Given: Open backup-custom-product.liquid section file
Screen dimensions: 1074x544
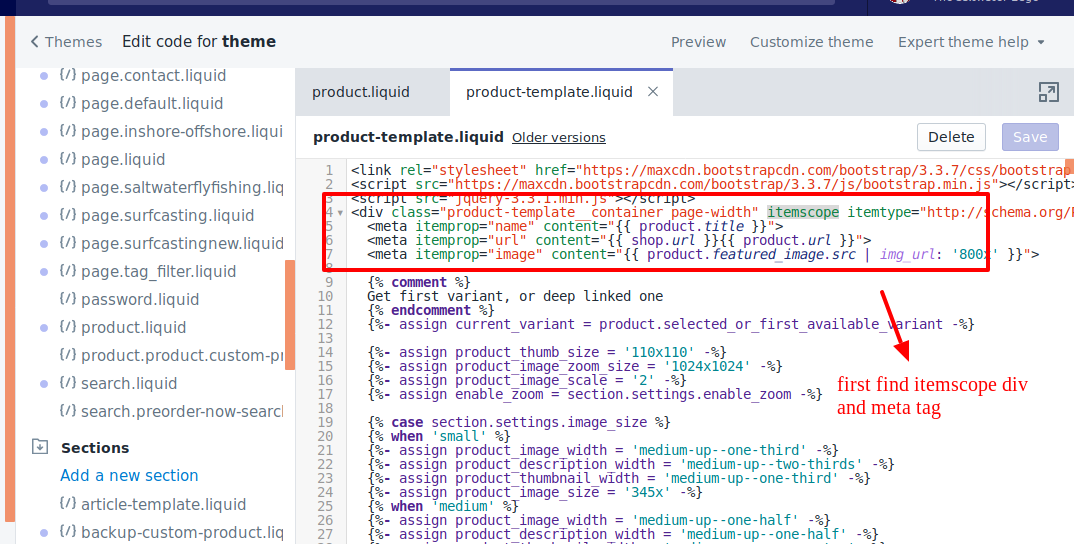Looking at the screenshot, I should 182,532.
